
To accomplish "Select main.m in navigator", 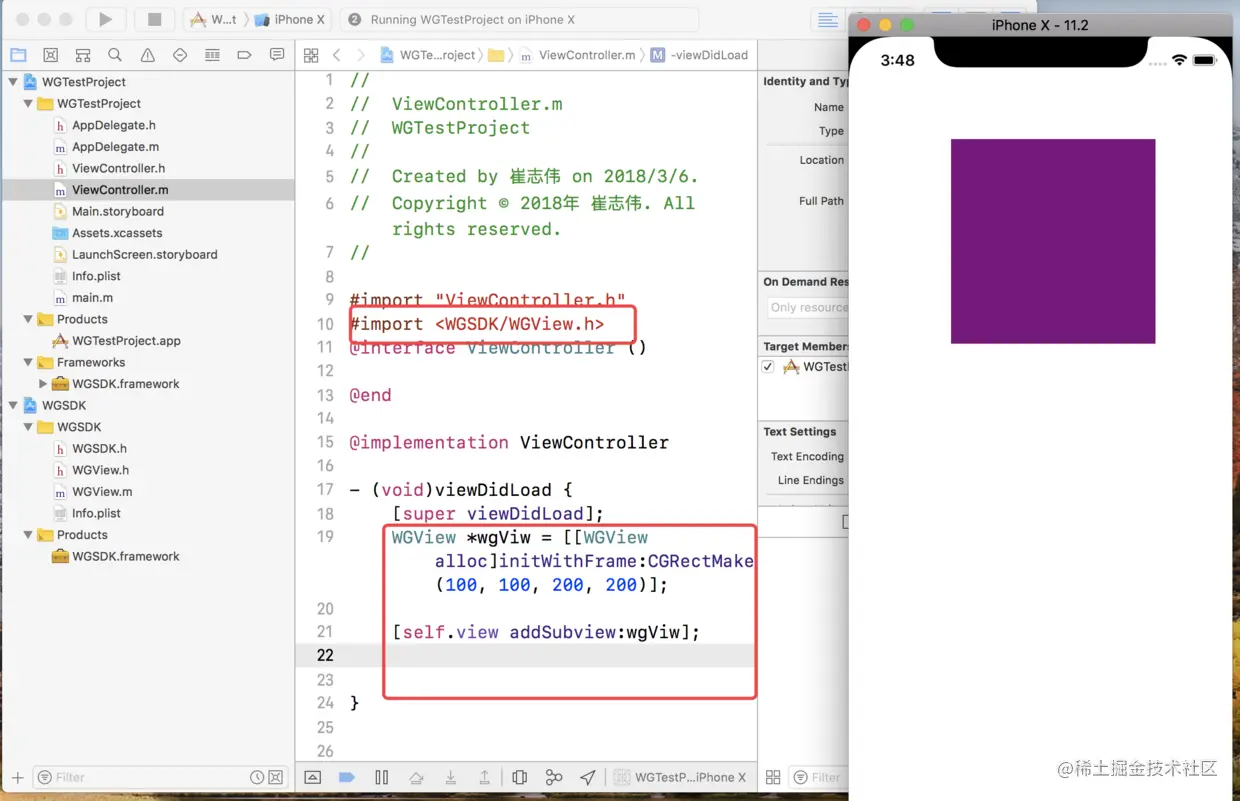I will [x=92, y=298].
